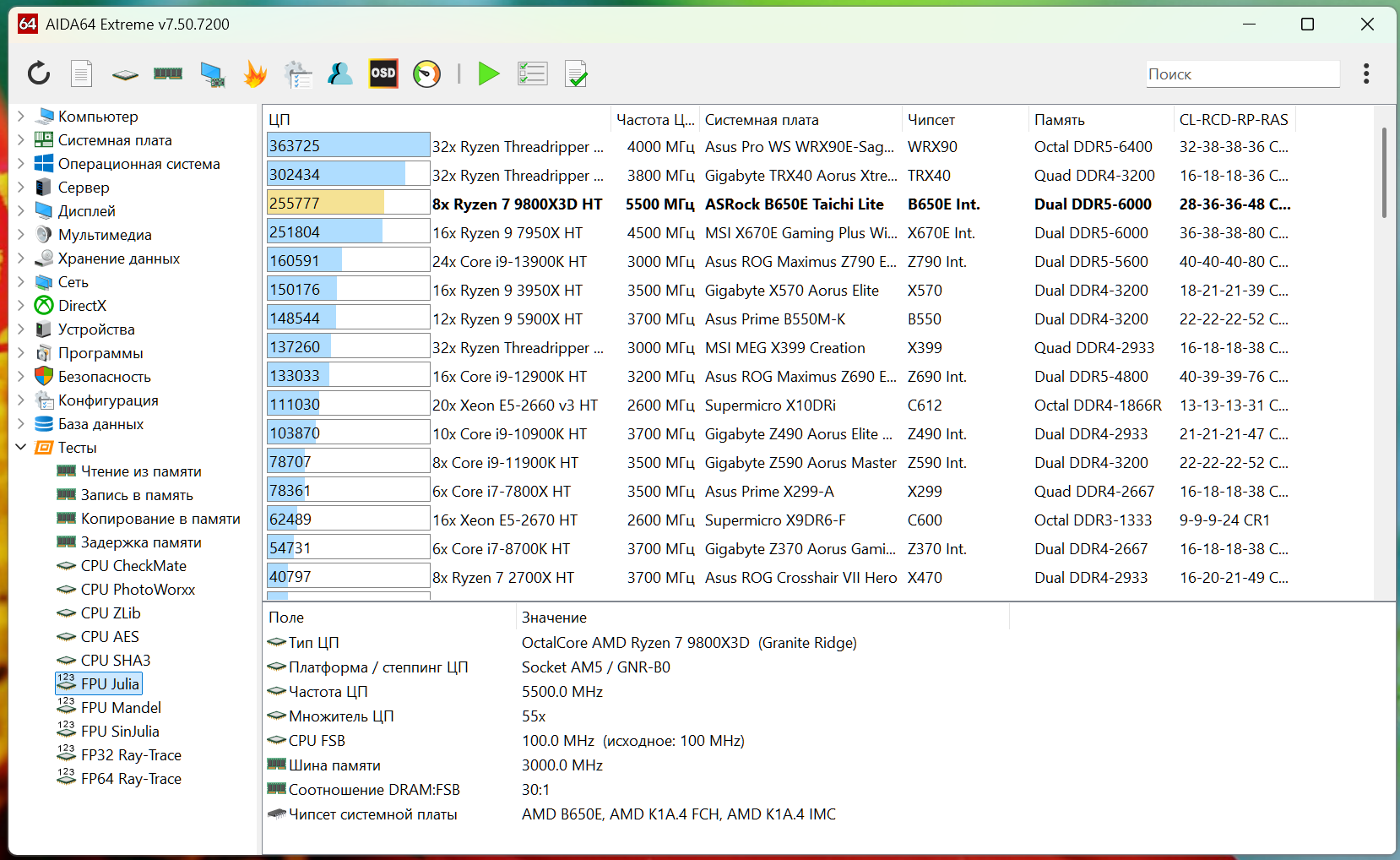This screenshot has width=1400, height=860.
Task: Select the Устройства icon in tree
Action: tap(44, 329)
